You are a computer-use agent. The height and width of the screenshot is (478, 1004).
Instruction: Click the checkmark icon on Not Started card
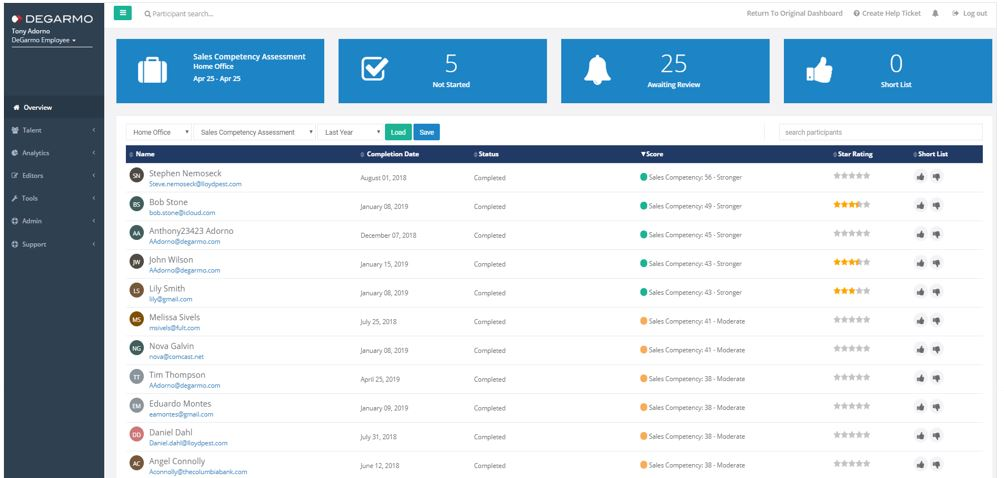(x=375, y=69)
